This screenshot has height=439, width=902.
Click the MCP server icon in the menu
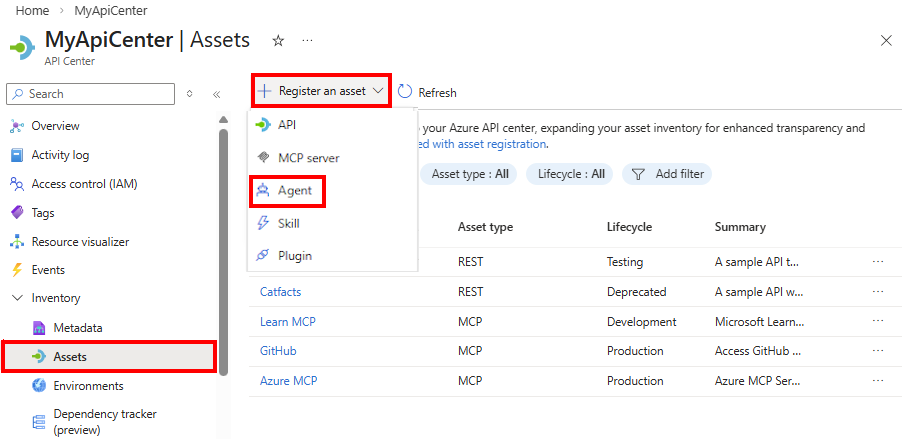coord(263,157)
